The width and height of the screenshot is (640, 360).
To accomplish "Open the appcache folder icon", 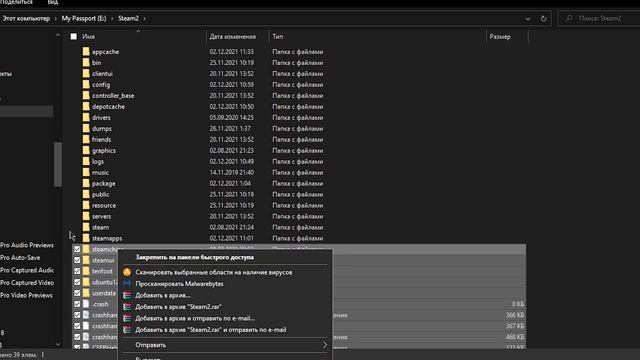I will tap(86, 51).
